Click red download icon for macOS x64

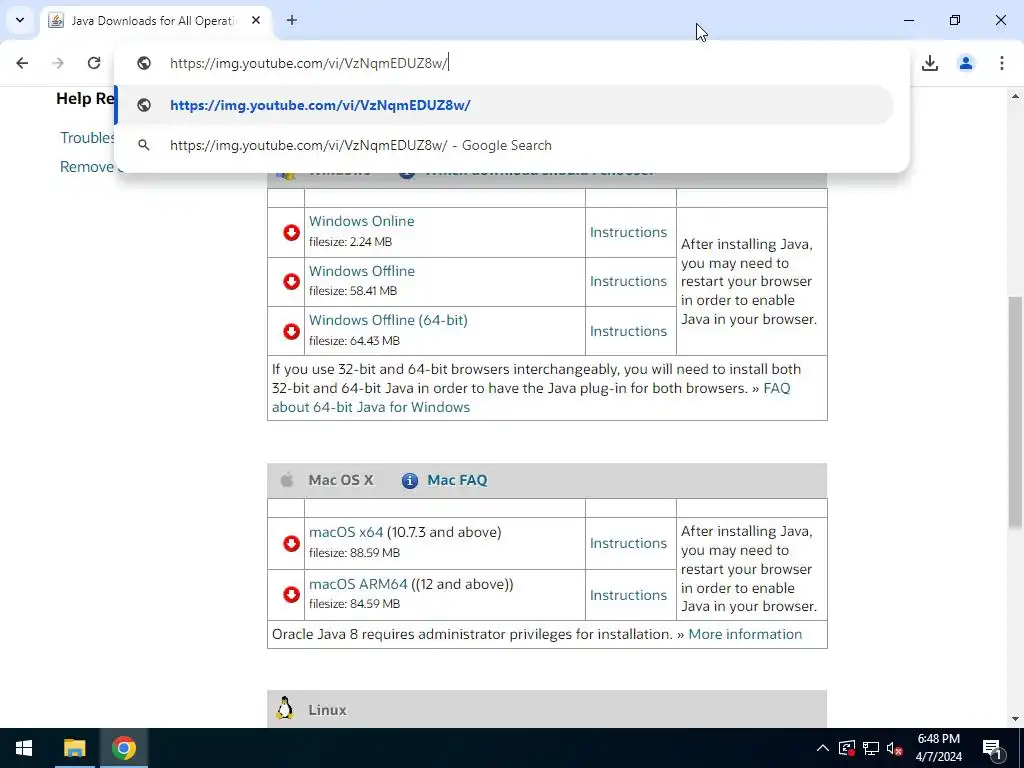point(291,543)
